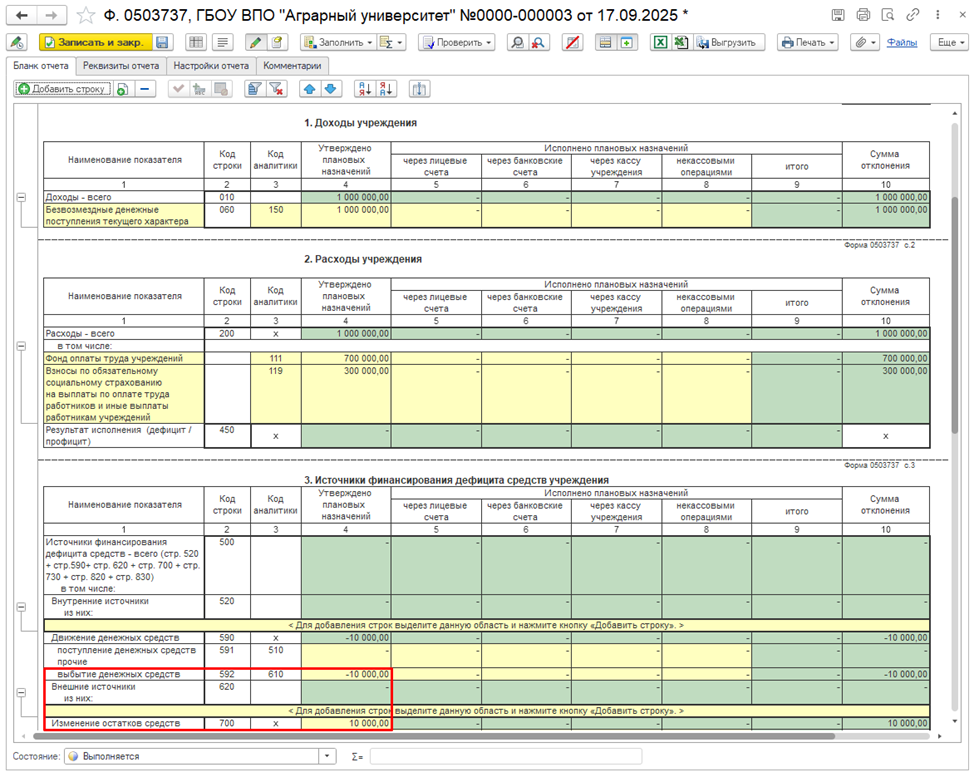Click the copy row icon with green plus

point(123,89)
